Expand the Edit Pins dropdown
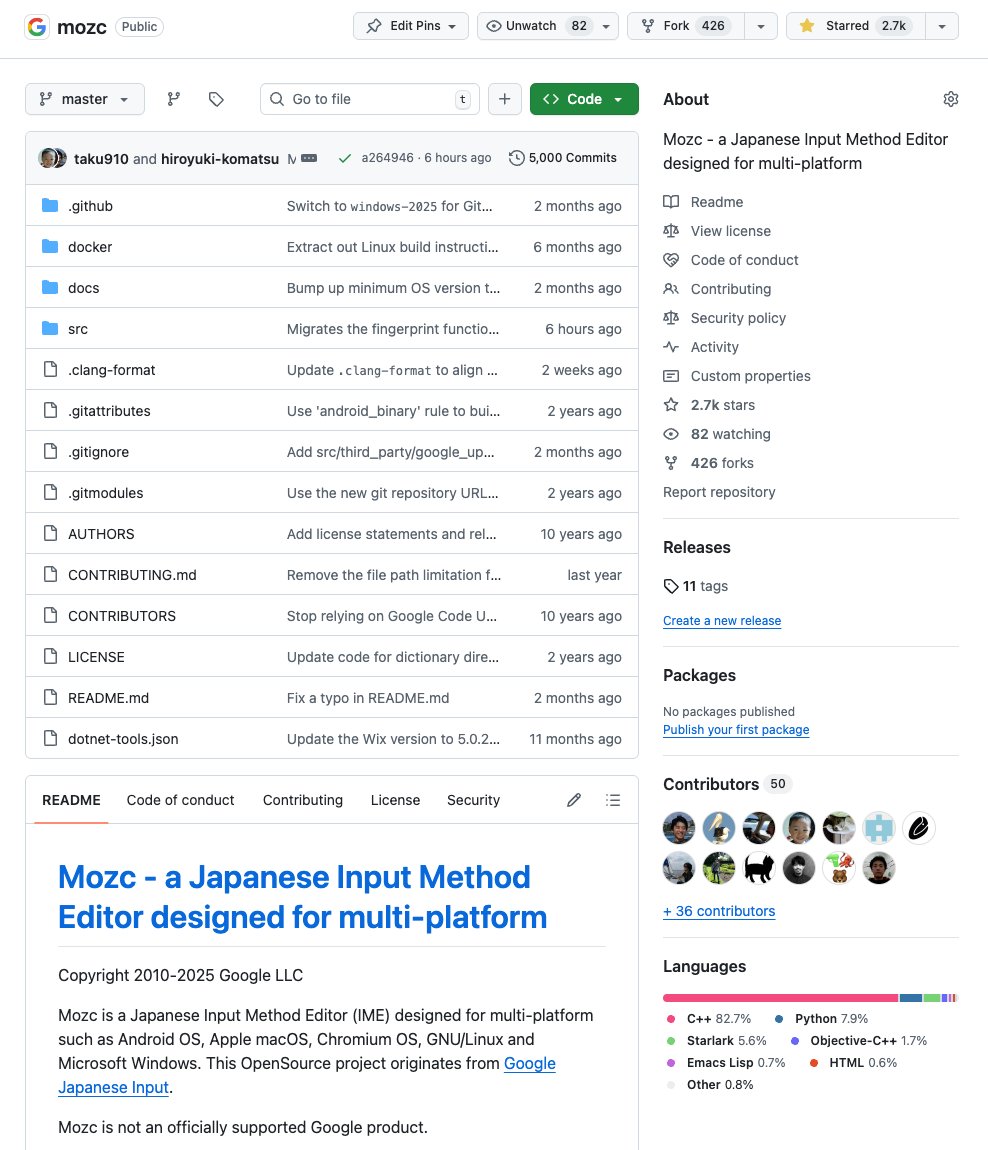Viewport: 988px width, 1150px height. coord(411,26)
